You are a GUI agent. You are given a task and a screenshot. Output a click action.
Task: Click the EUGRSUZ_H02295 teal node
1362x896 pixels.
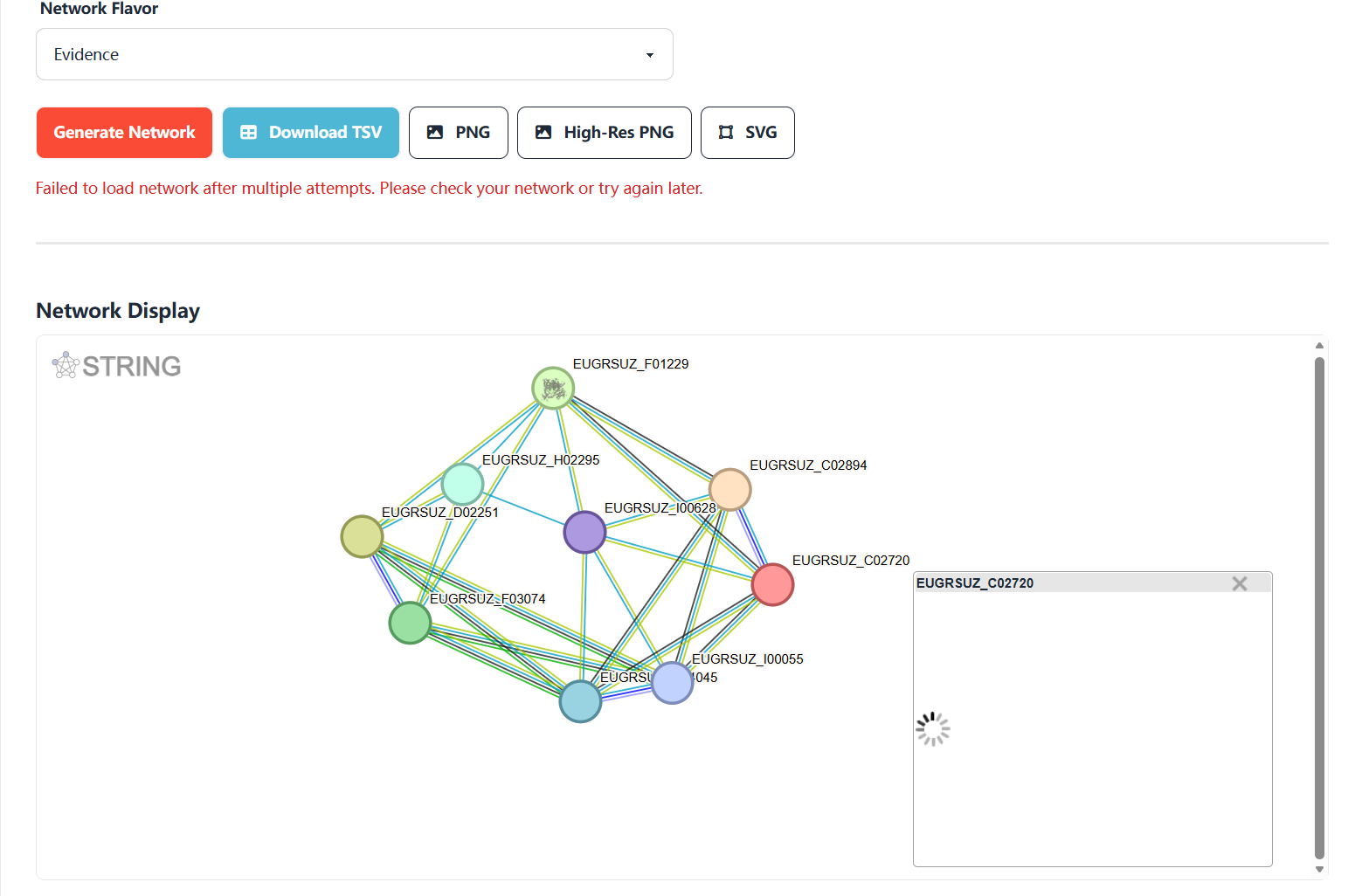pyautogui.click(x=462, y=483)
